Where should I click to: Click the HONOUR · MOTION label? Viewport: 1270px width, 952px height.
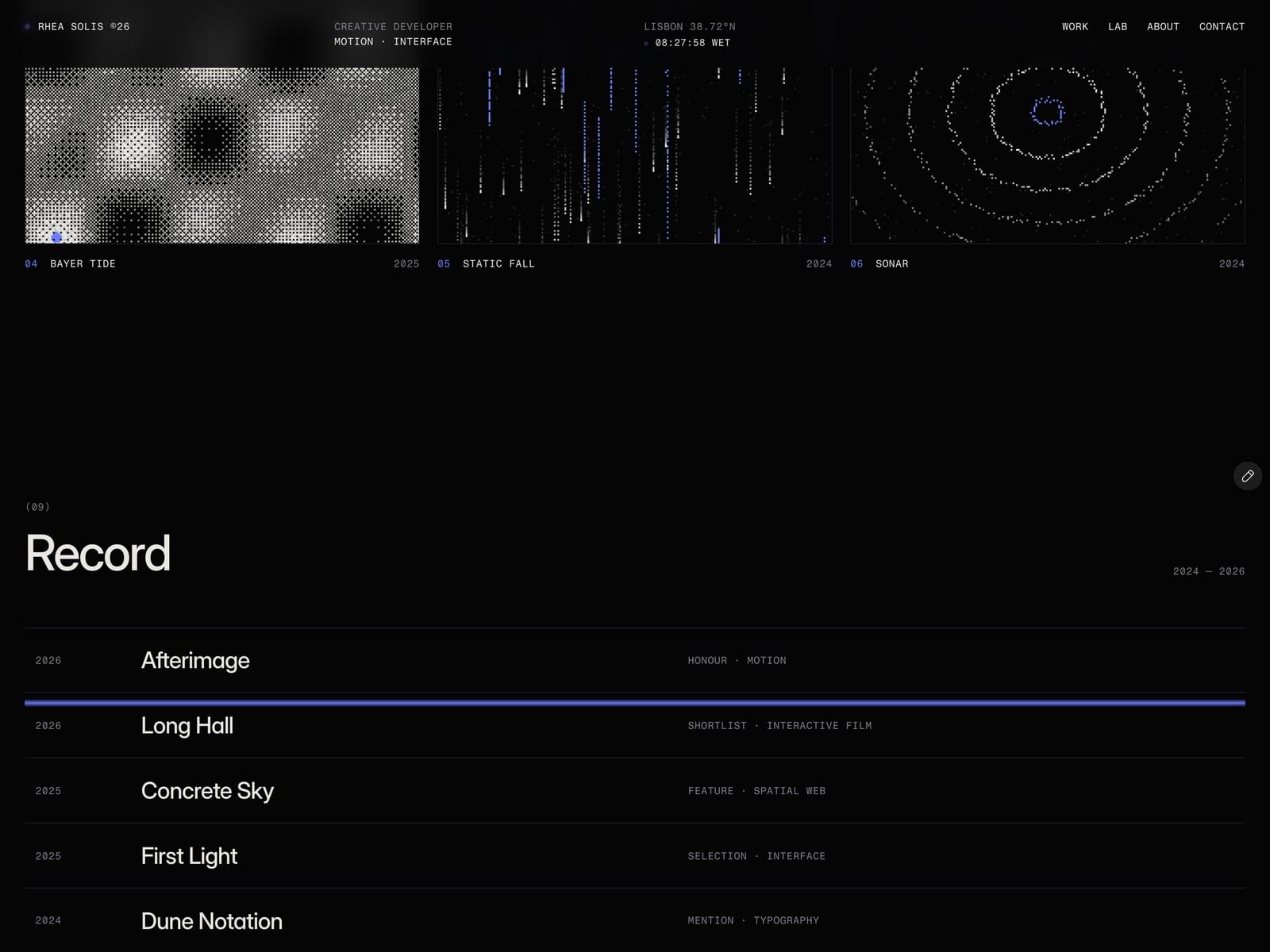pos(737,661)
